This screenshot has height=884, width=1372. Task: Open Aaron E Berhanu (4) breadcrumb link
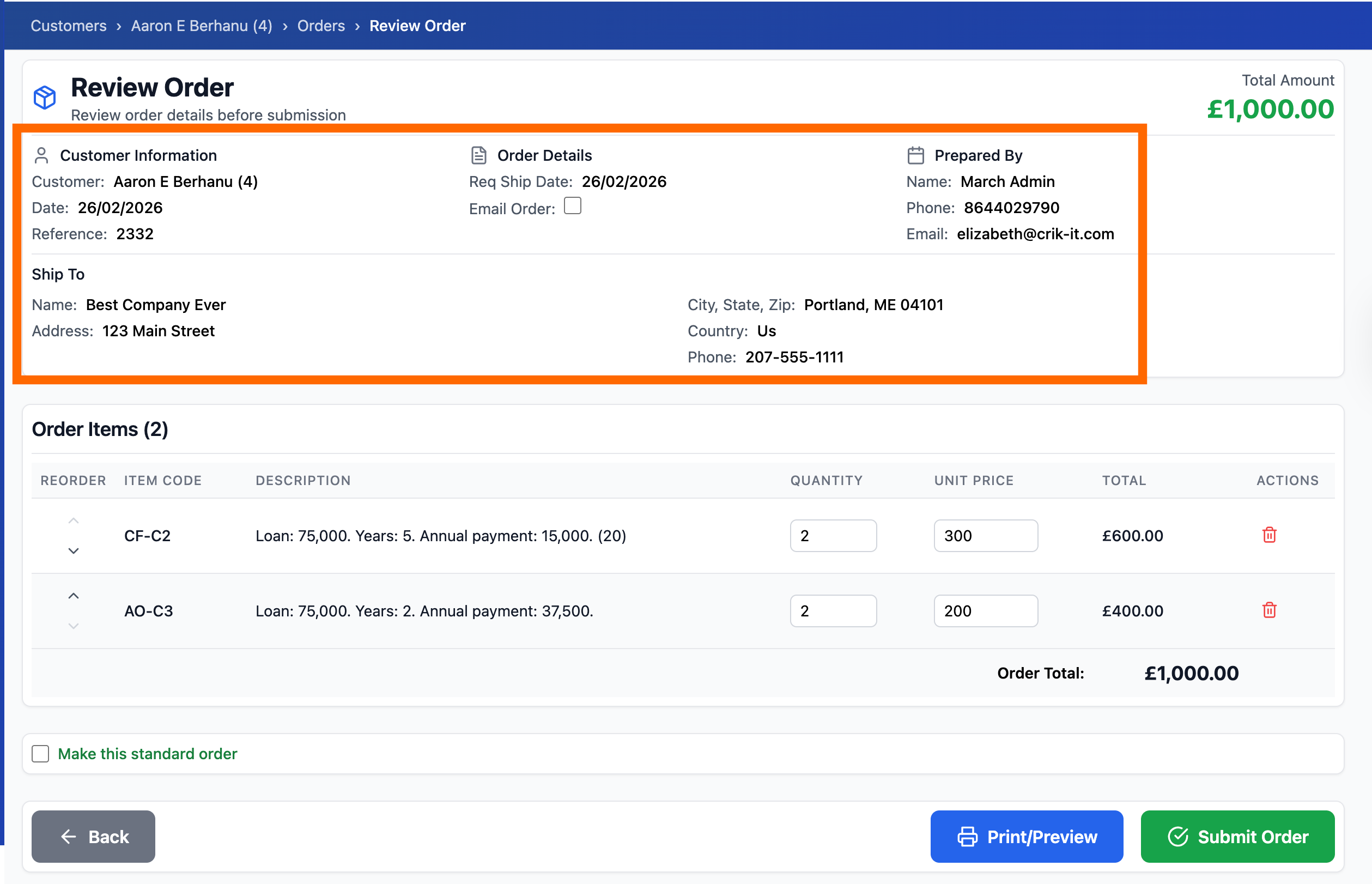pyautogui.click(x=202, y=26)
